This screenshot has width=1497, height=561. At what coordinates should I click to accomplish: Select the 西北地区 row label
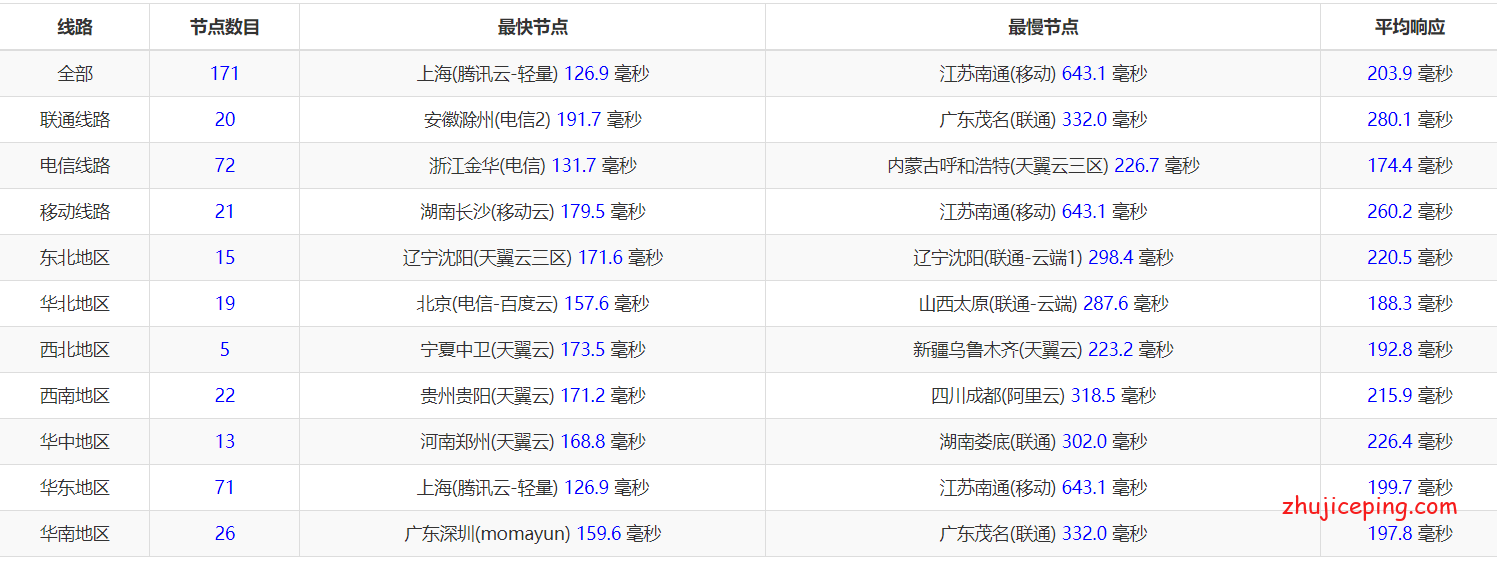pos(75,350)
